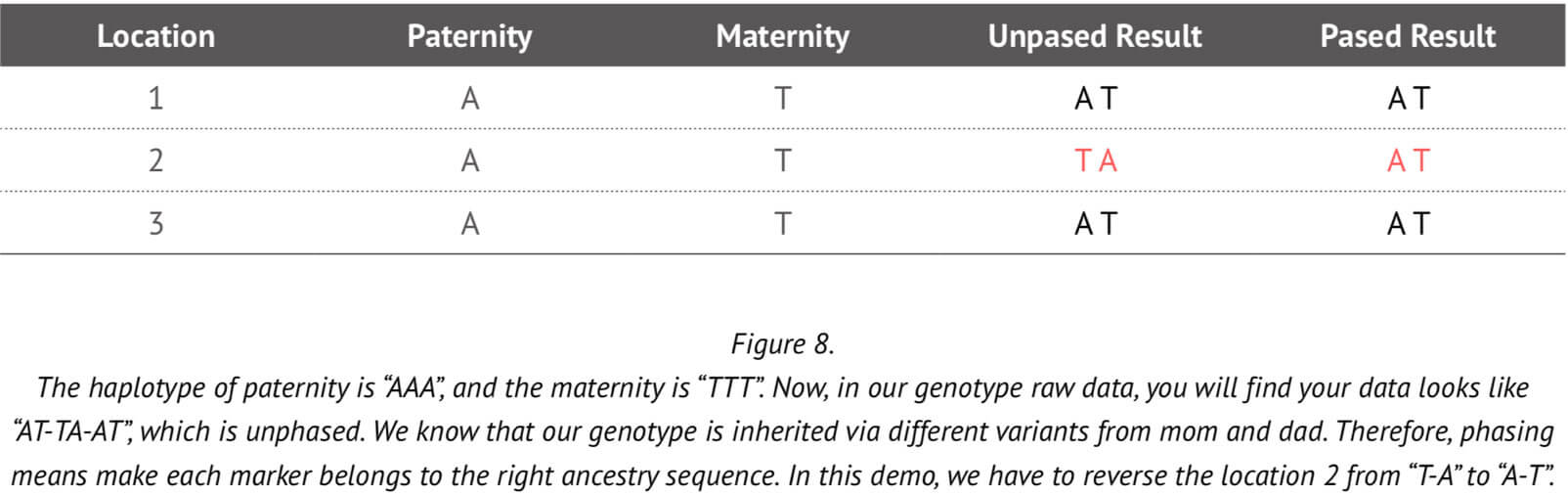Viewport: 1568px width, 497px height.
Task: Click Paternity A in row 2
Action: (x=470, y=160)
